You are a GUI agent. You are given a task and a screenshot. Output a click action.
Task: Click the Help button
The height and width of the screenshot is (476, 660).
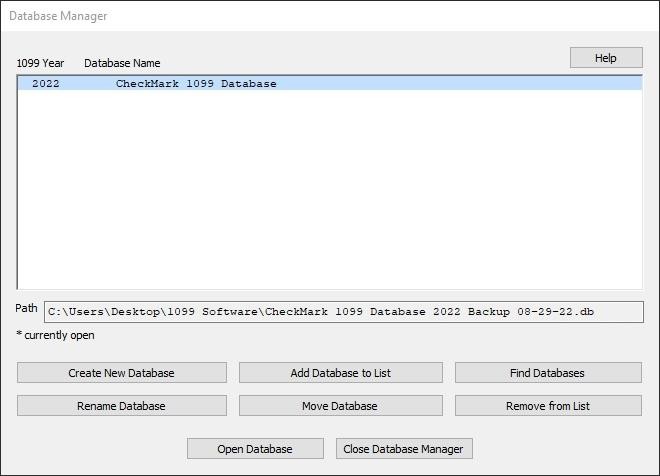tap(605, 58)
